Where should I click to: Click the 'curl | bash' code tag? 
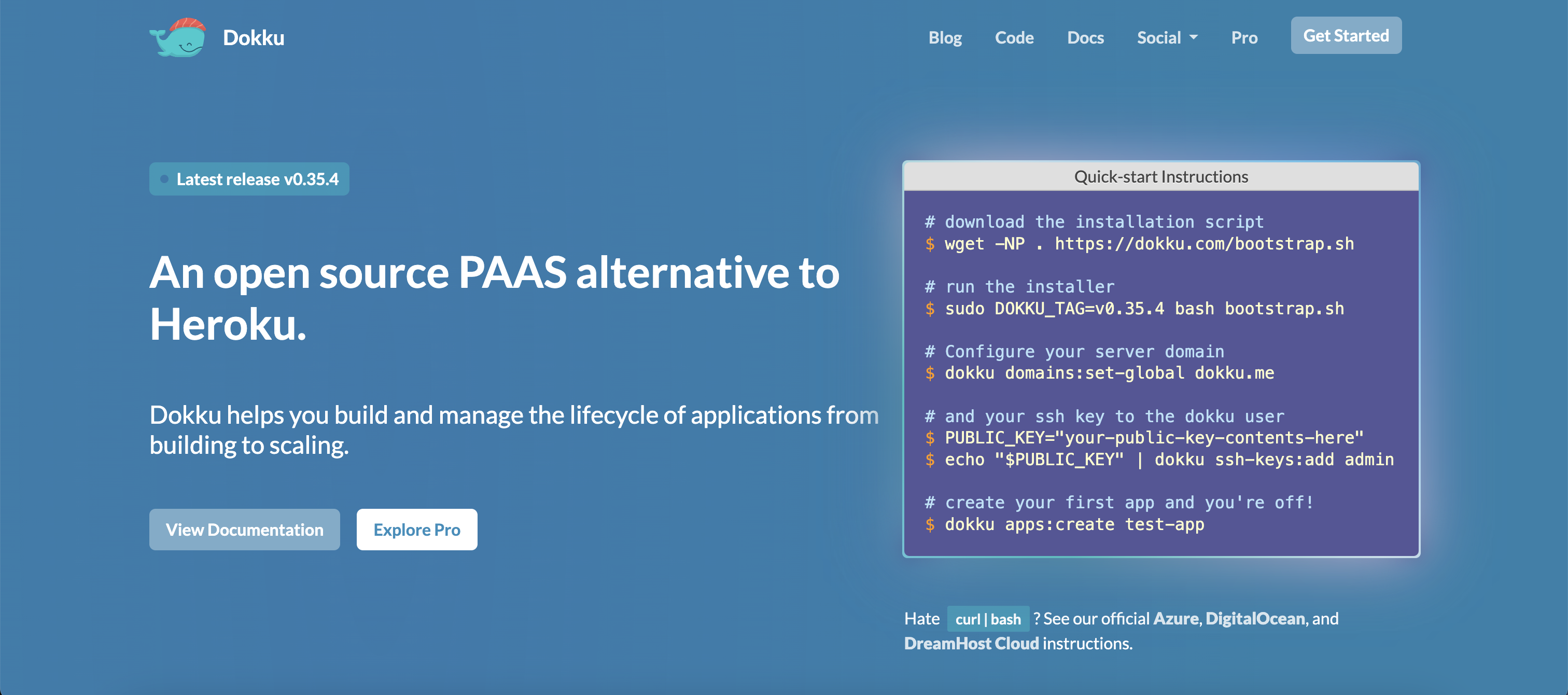click(988, 619)
